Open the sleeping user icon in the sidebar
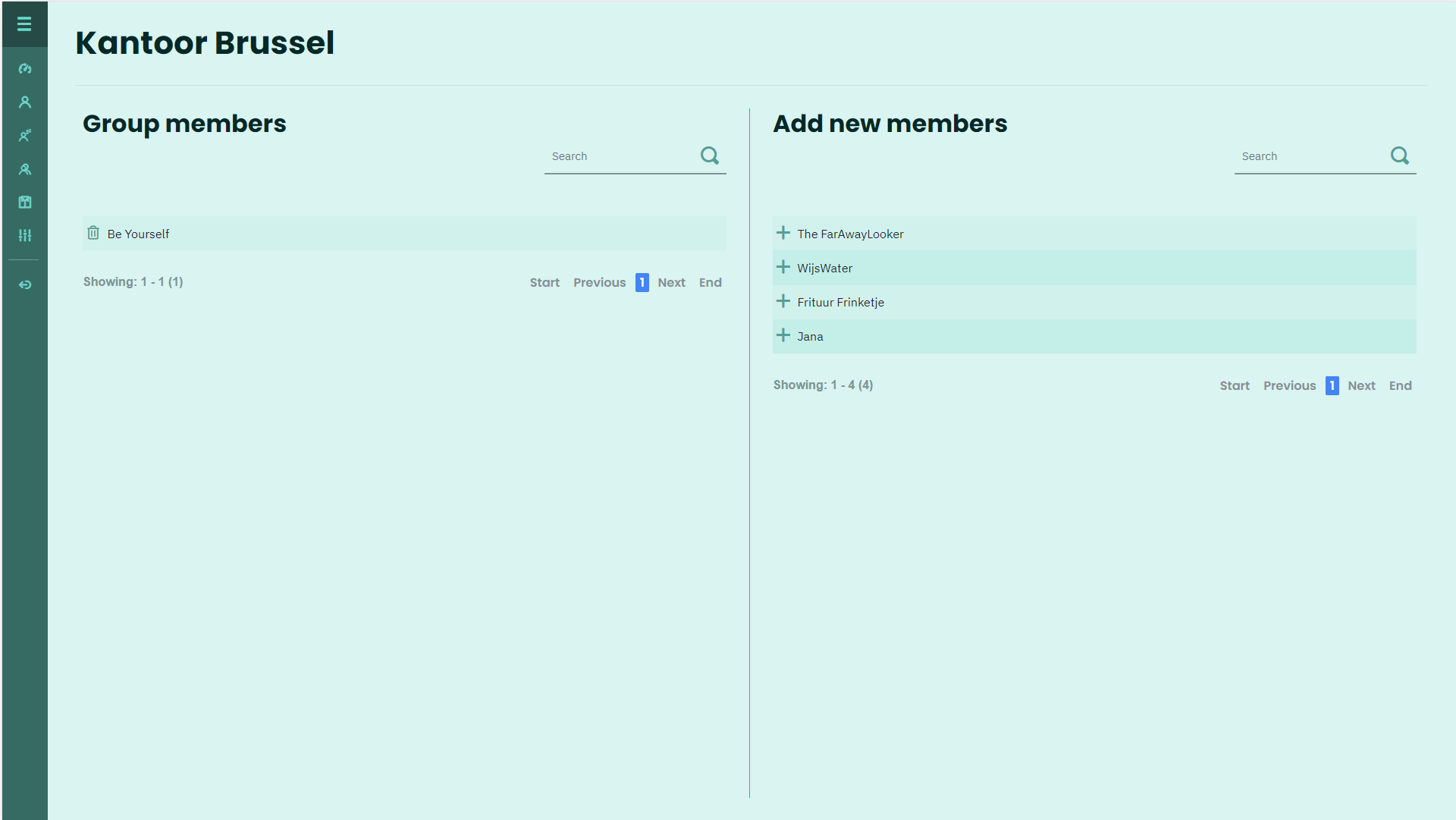Viewport: 1456px width, 820px height. pos(25,135)
